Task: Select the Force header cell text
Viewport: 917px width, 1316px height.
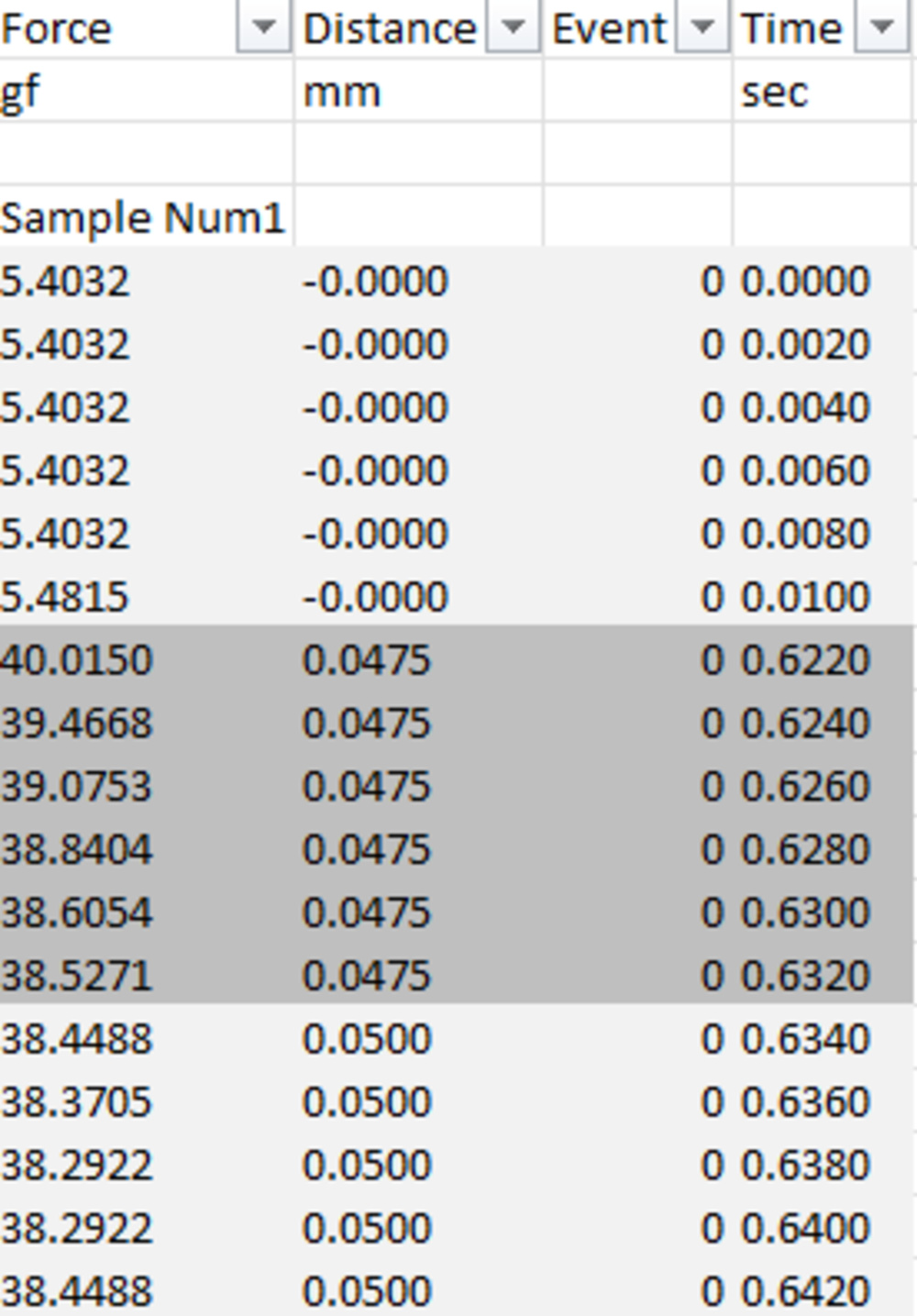Action: [x=57, y=28]
